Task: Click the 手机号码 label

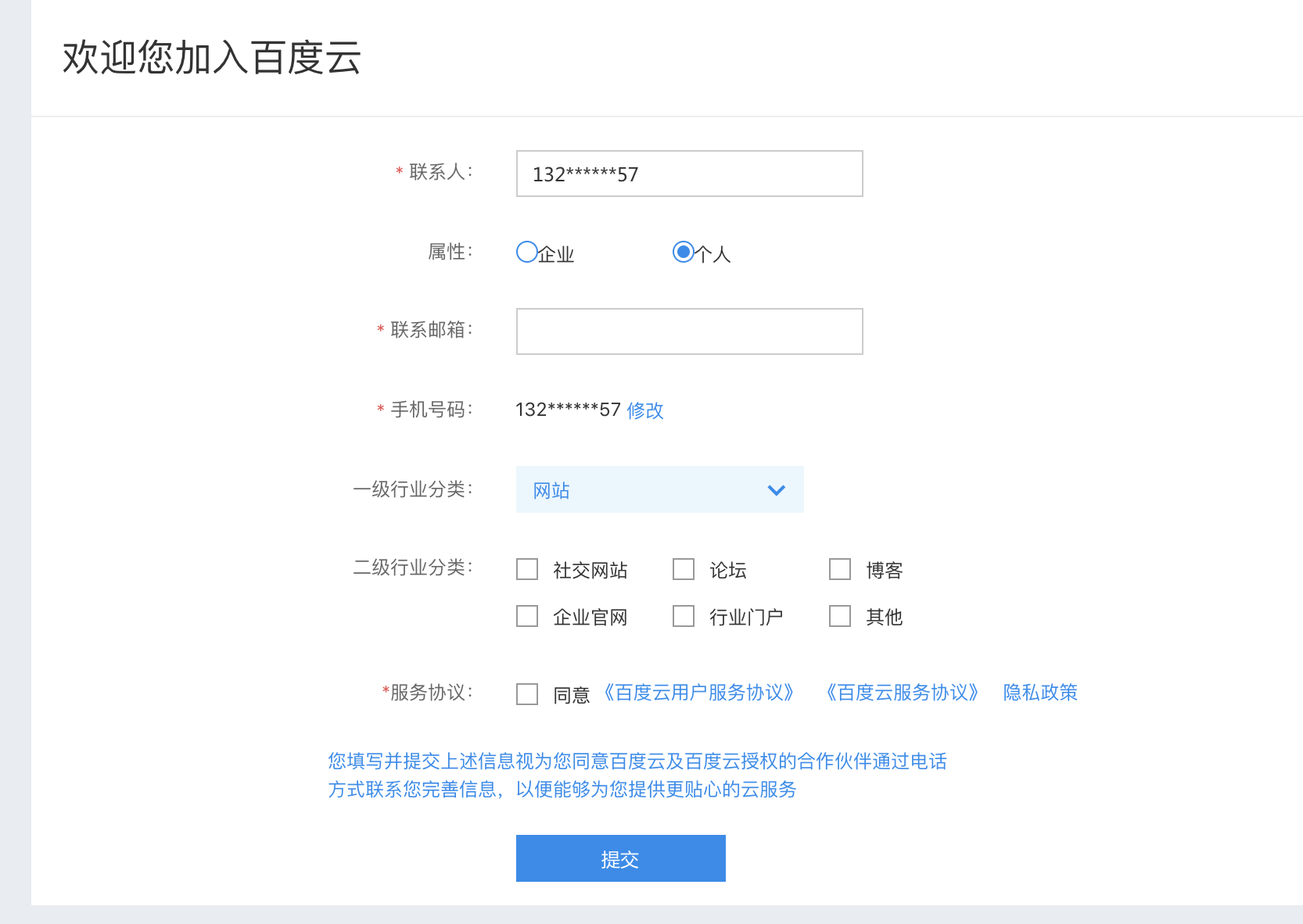Action: click(x=432, y=410)
